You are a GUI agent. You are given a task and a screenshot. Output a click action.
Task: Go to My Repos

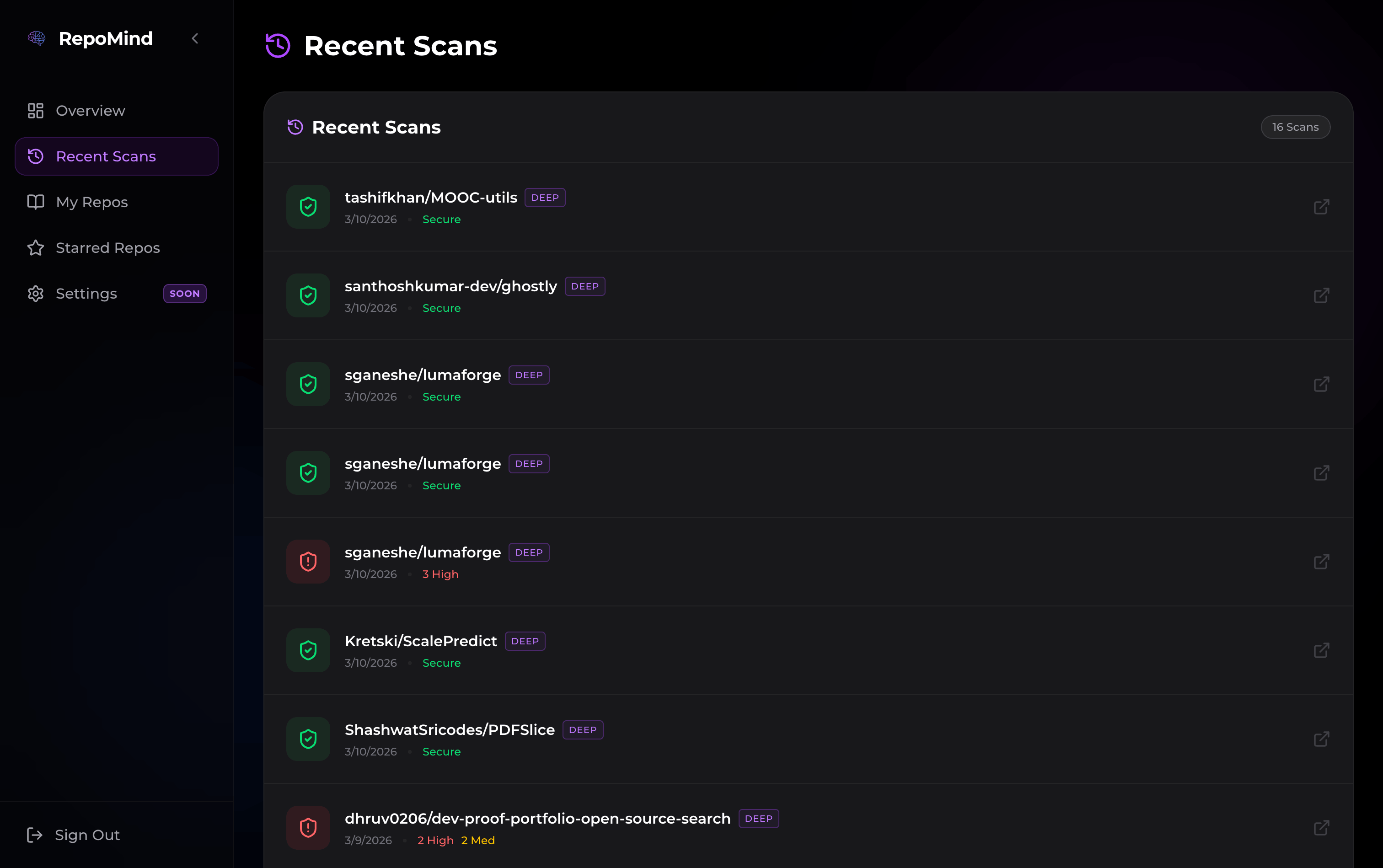coord(92,202)
